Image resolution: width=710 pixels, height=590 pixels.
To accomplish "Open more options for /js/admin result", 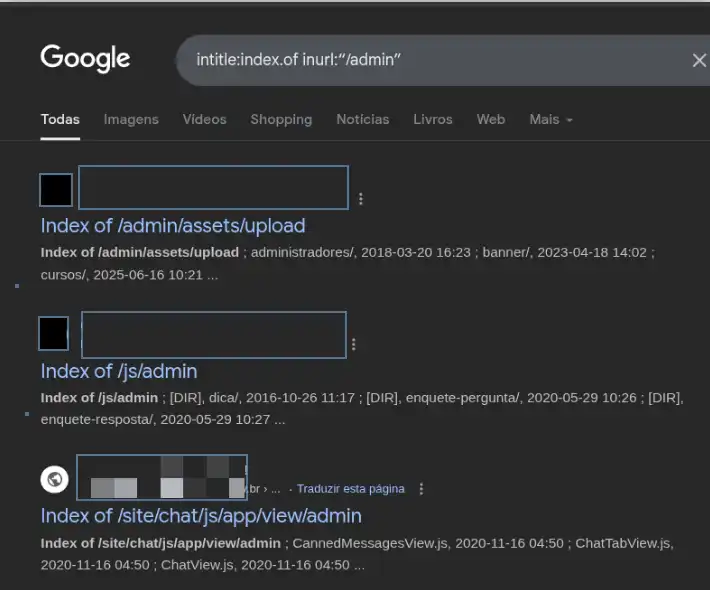I will [x=354, y=345].
